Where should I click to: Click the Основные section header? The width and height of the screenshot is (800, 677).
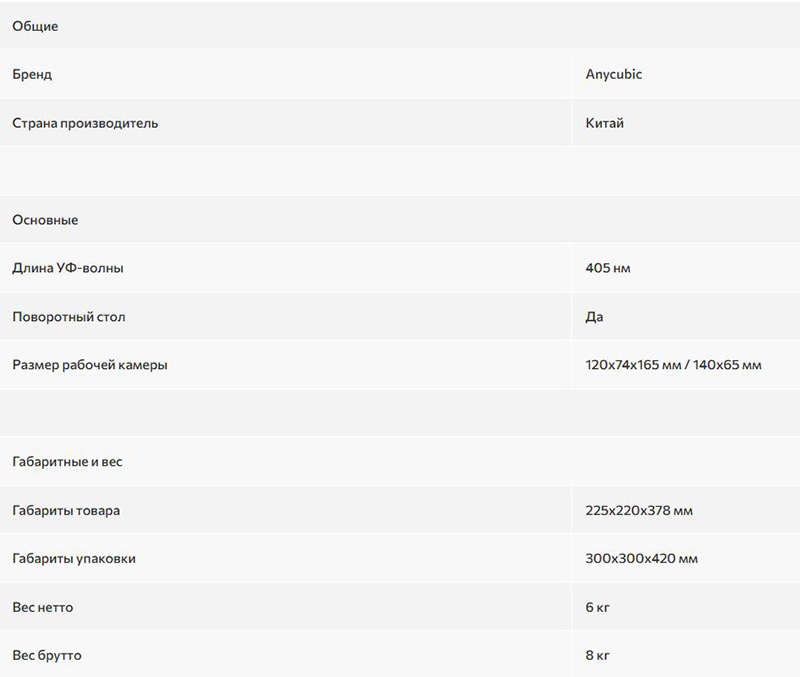[x=45, y=220]
